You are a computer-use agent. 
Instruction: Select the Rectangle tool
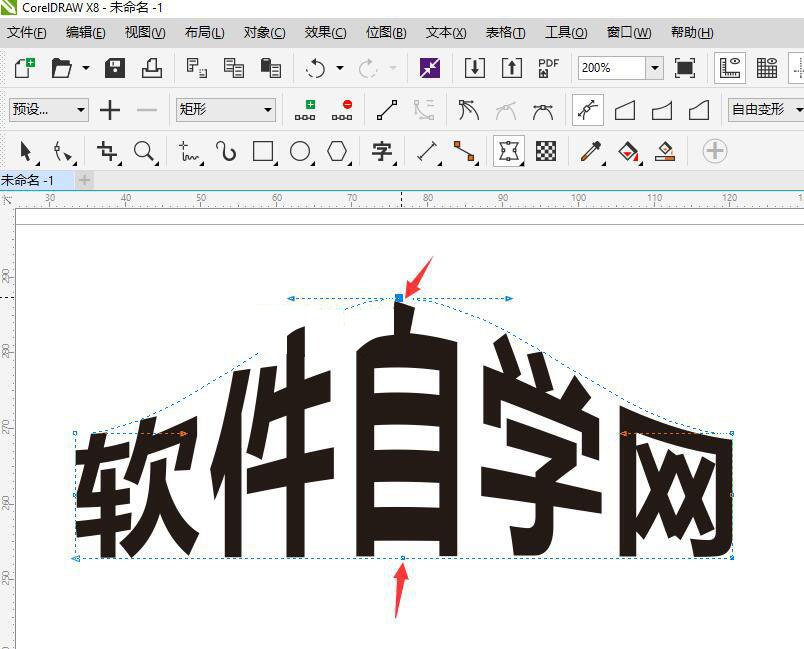click(262, 151)
